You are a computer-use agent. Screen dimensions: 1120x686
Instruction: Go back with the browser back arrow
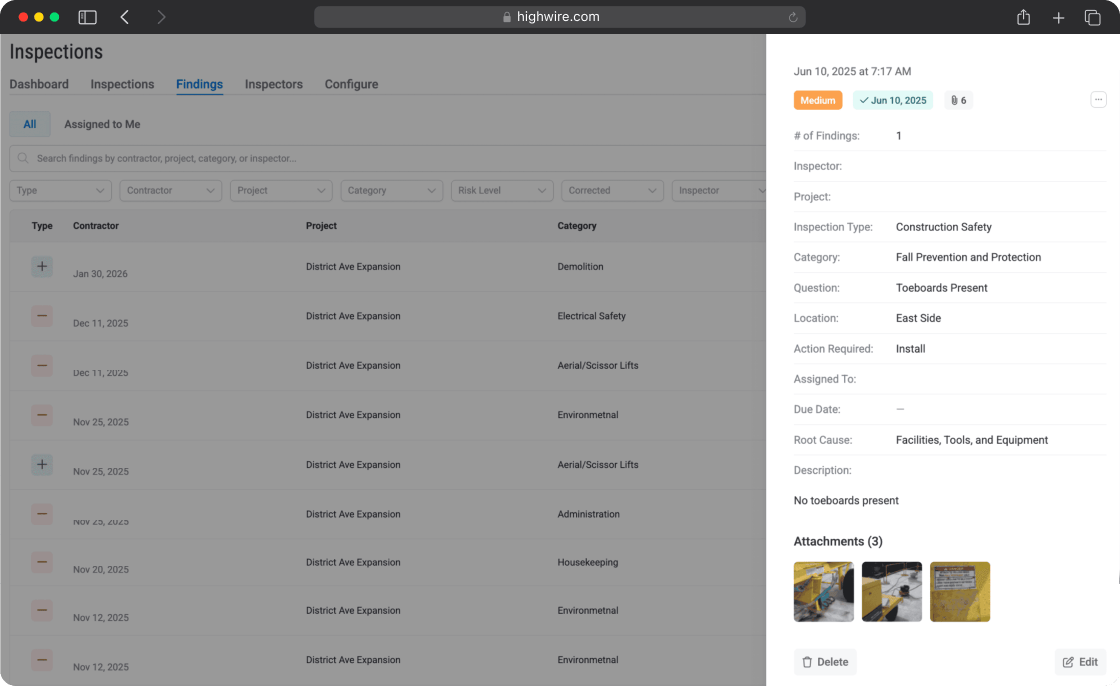[x=125, y=17]
